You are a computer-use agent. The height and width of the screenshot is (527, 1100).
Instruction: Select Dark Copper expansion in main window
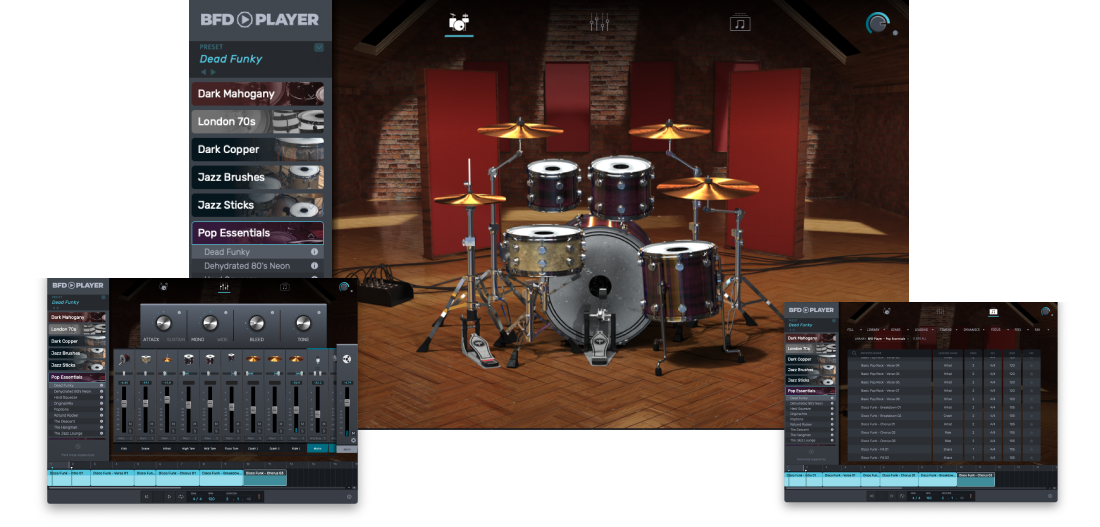tap(258, 149)
